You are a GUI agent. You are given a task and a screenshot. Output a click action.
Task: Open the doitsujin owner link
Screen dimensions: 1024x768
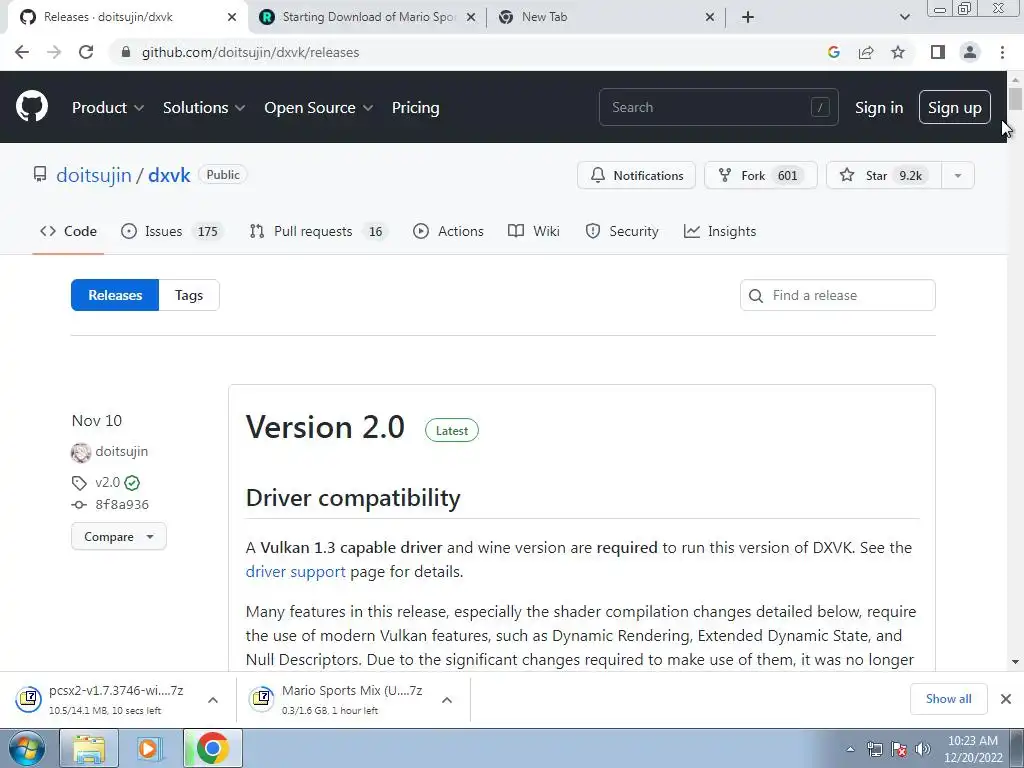tap(94, 175)
